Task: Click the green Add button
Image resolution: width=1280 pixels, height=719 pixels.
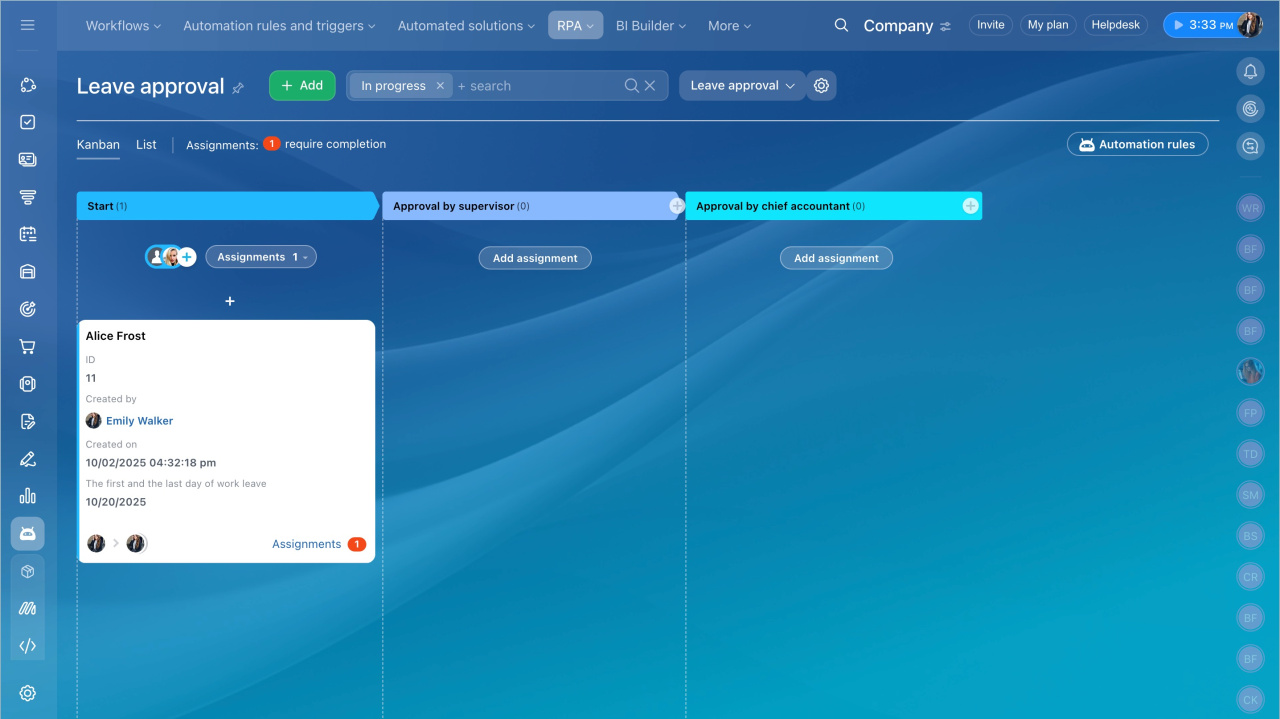Action: (302, 86)
